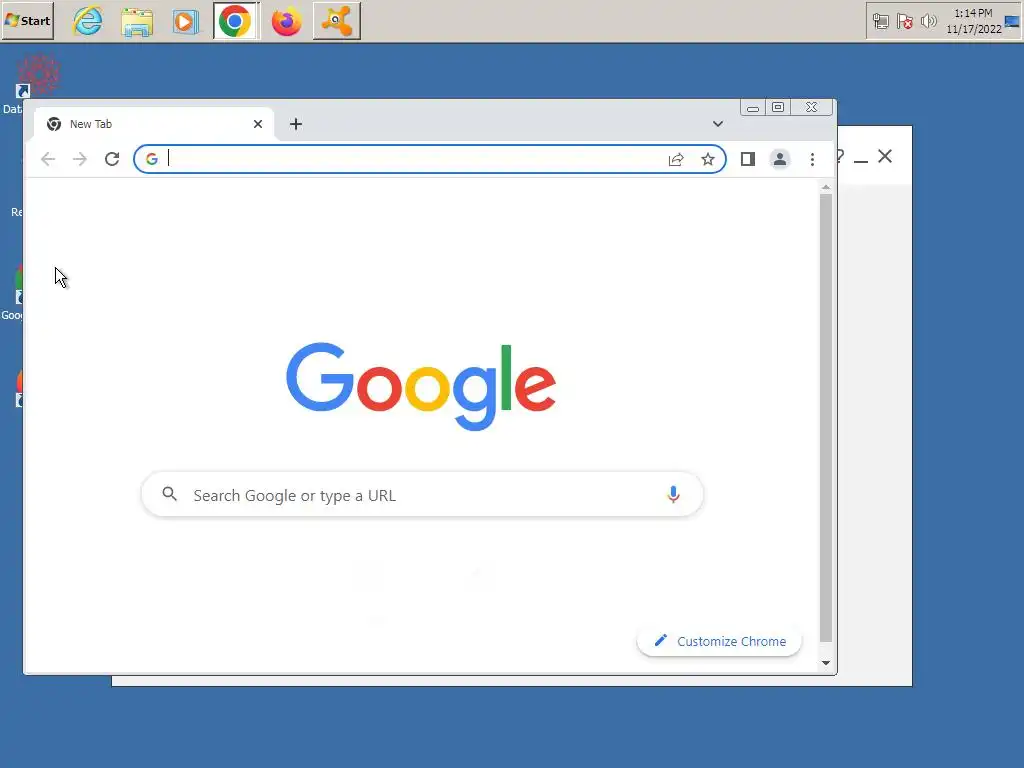Click Search Google or type a URL box
The width and height of the screenshot is (1024, 768).
(422, 495)
